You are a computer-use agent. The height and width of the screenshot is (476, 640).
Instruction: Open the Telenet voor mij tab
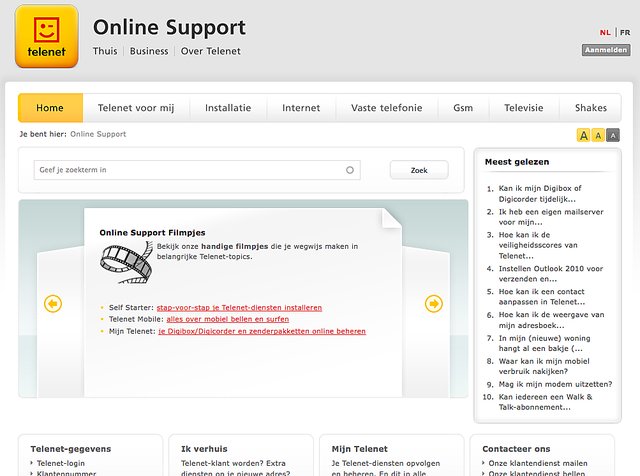(136, 108)
